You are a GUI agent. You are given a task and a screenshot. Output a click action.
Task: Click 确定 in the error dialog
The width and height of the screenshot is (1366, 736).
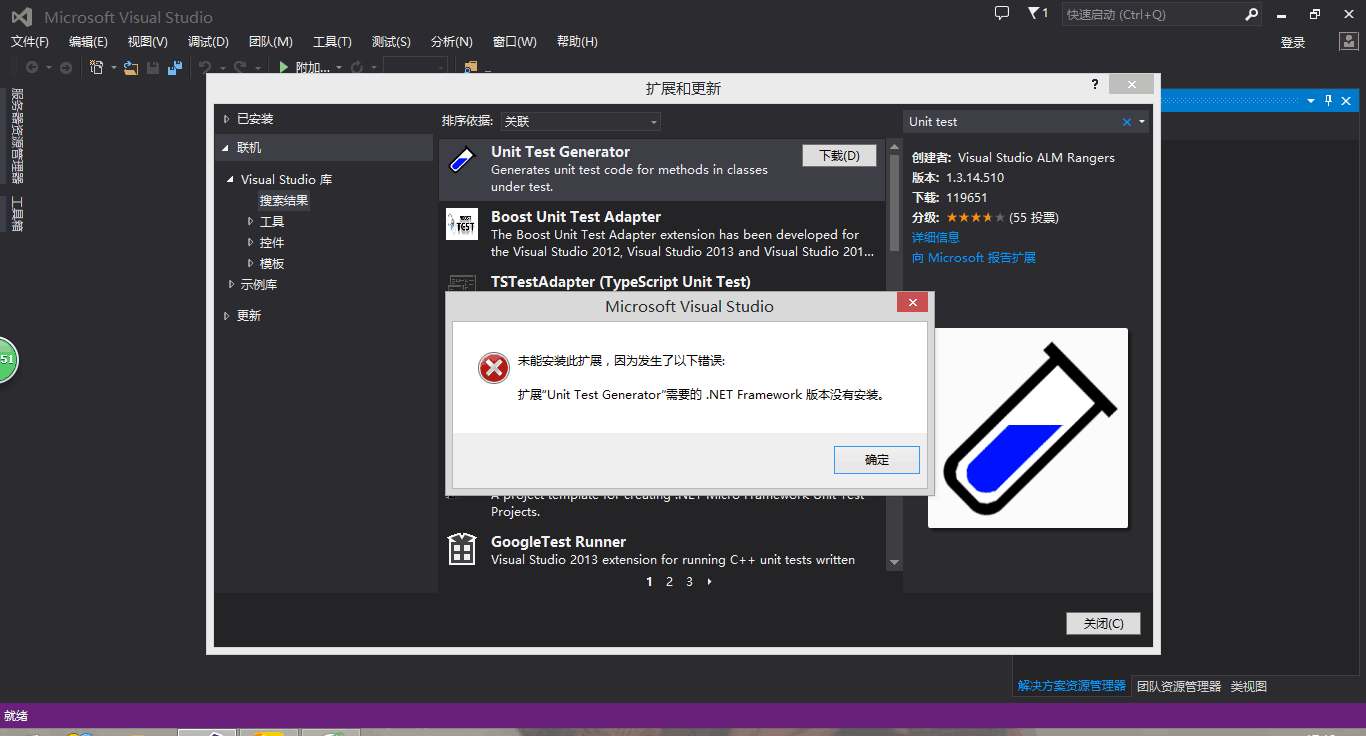tap(876, 460)
